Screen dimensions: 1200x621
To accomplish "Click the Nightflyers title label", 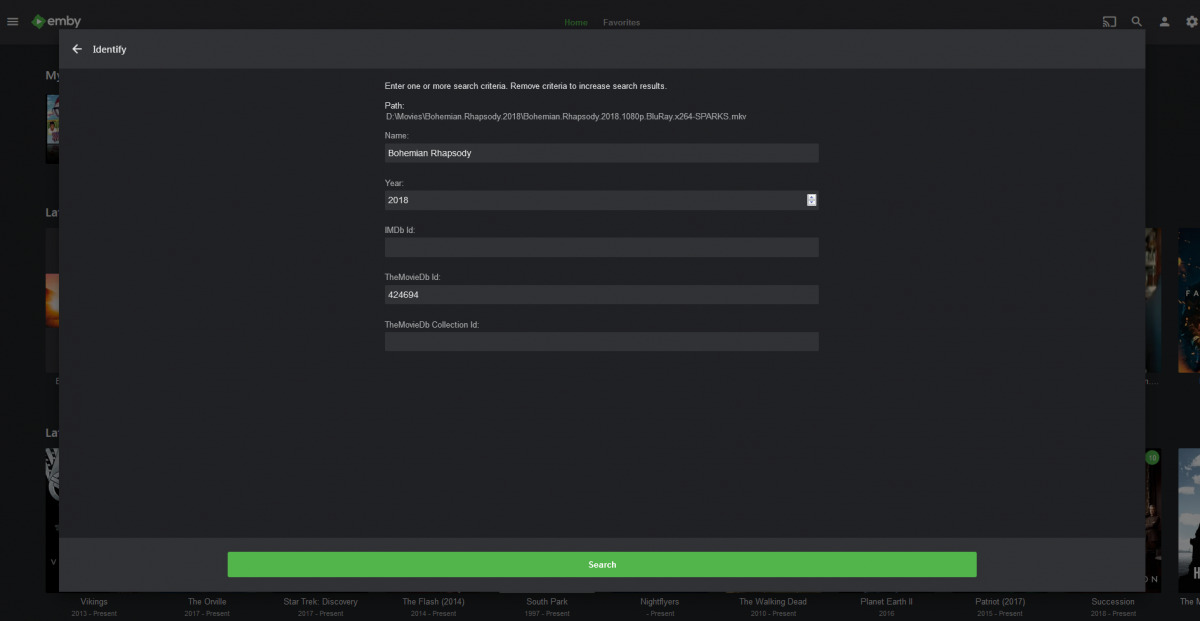I will pos(660,602).
